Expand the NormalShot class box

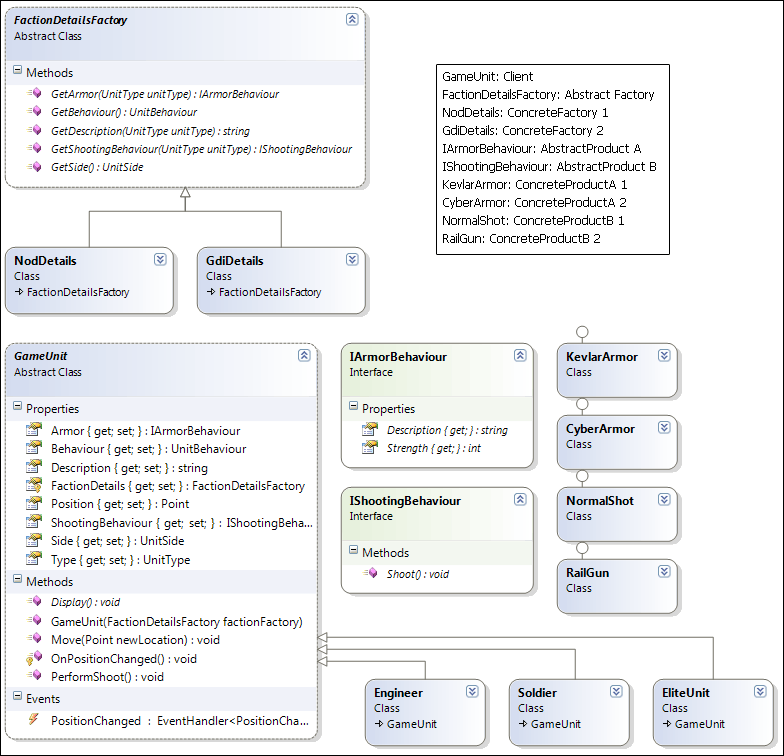pos(664,500)
